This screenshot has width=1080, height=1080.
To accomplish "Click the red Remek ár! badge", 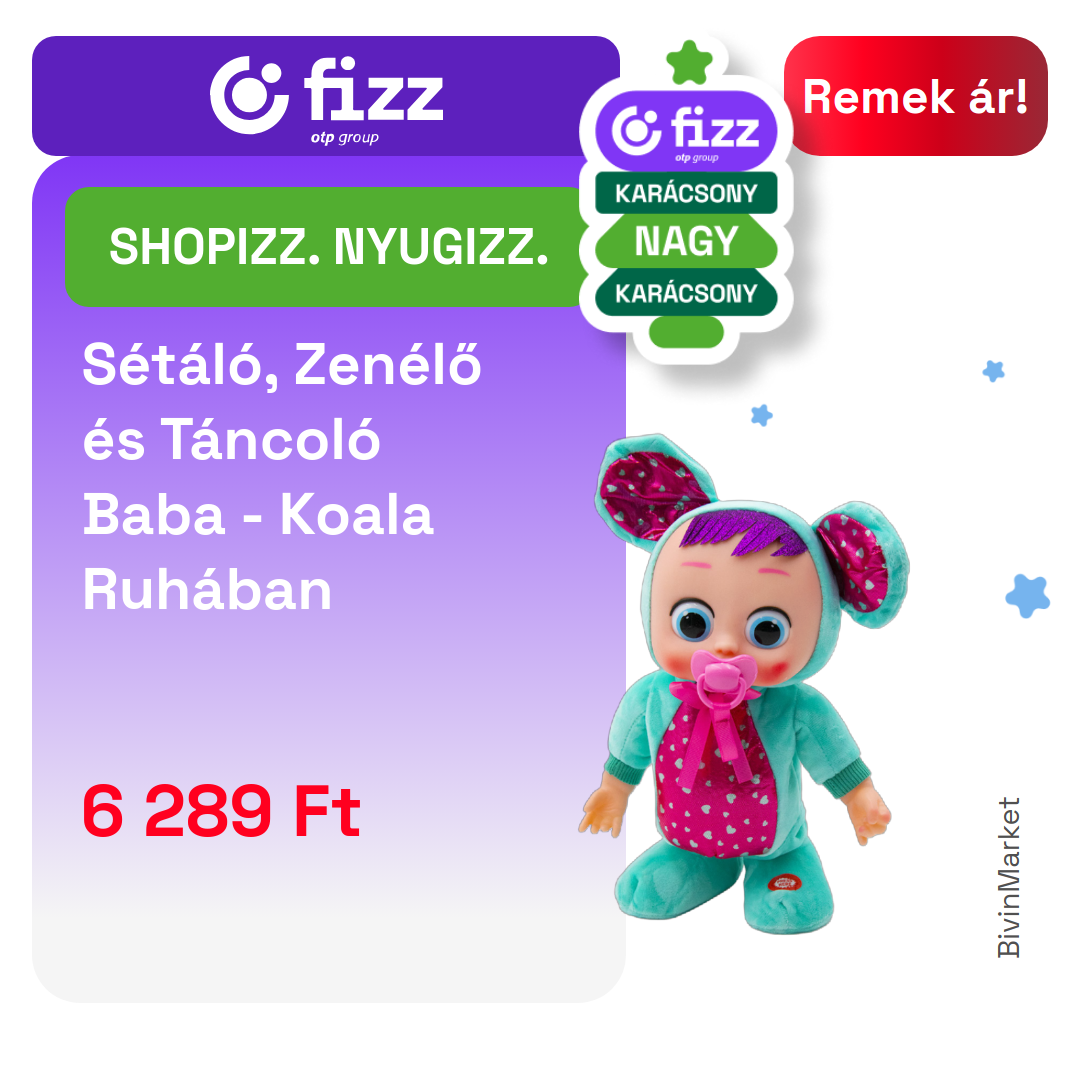I will pyautogui.click(x=915, y=96).
